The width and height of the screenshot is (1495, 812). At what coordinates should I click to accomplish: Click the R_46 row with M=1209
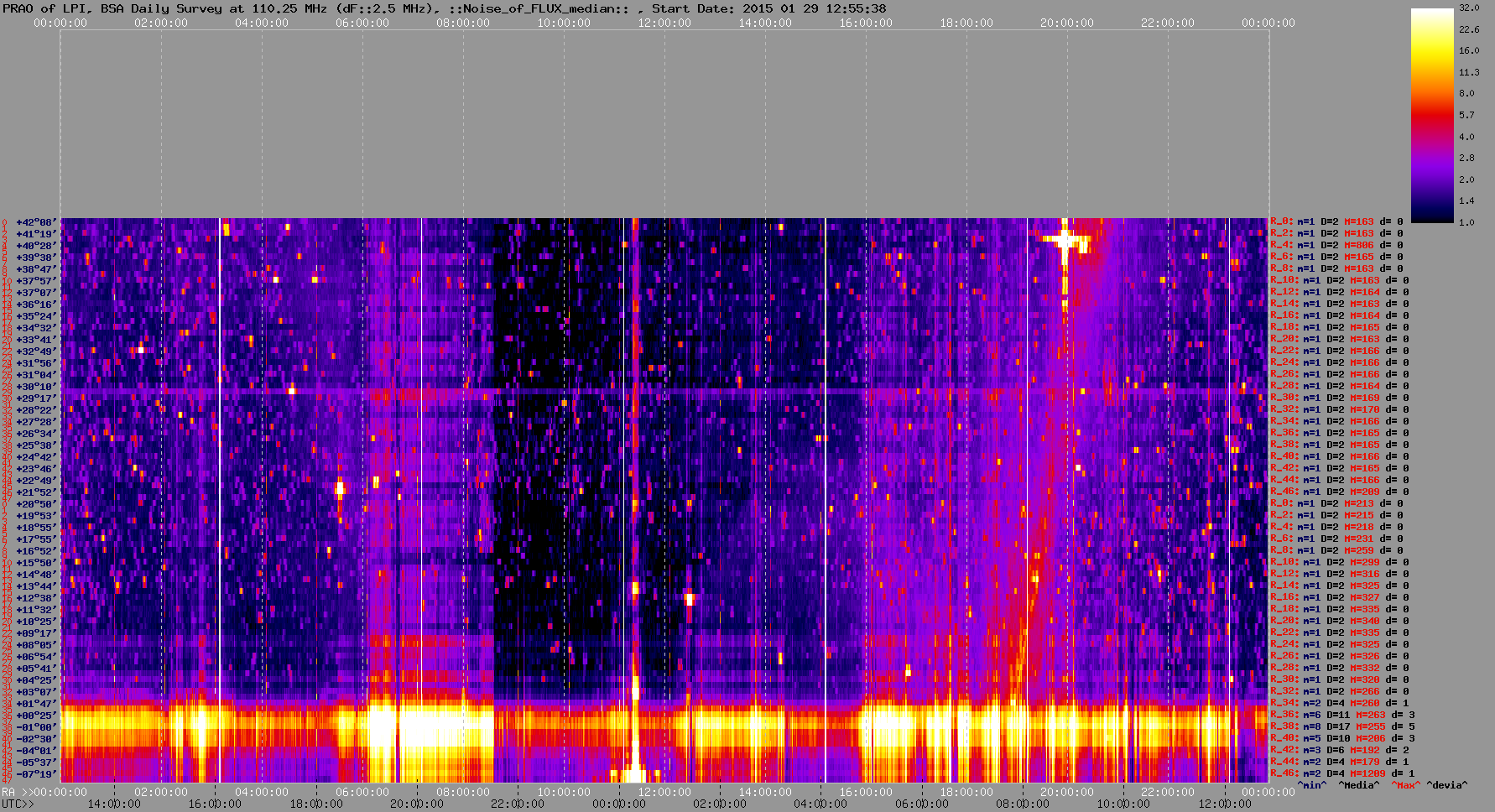coord(1343,774)
